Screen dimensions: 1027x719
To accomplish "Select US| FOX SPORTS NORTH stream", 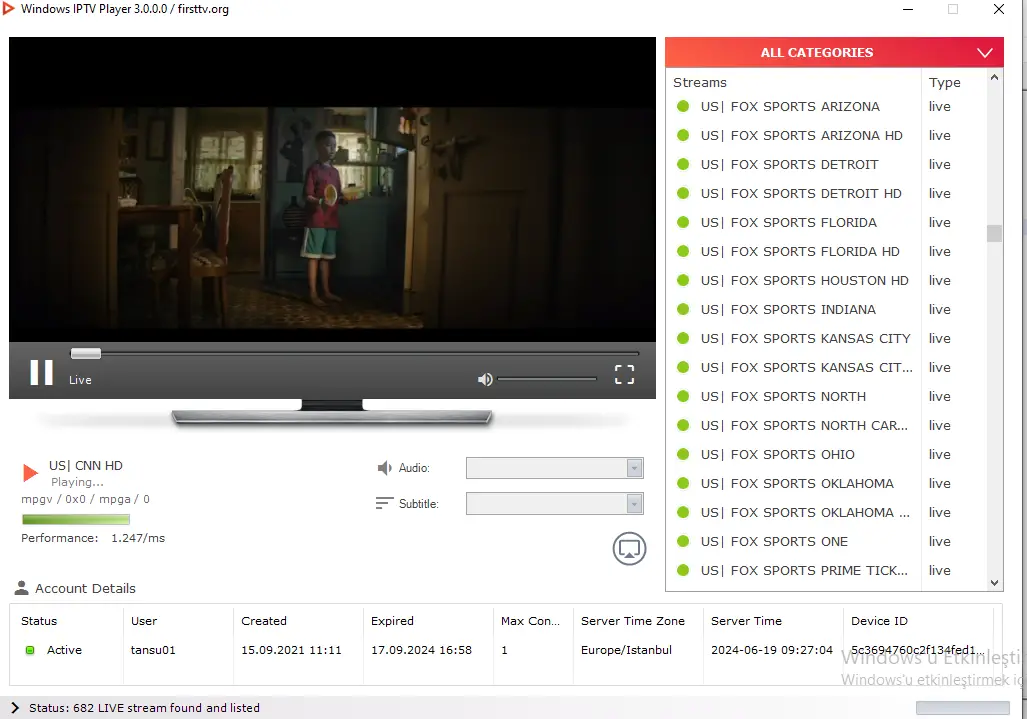I will 783,397.
